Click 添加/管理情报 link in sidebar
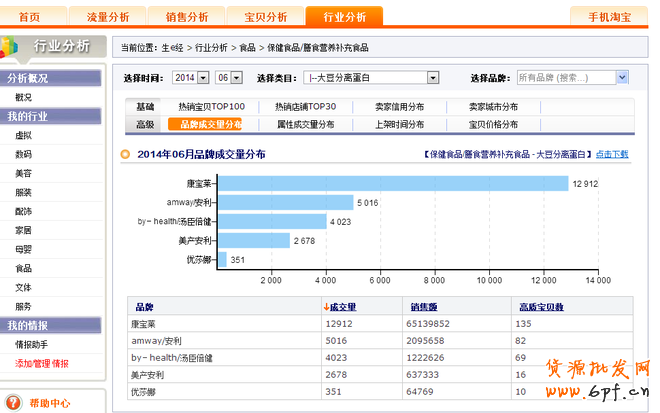Screen dimensions: 660x413 pos(42,363)
